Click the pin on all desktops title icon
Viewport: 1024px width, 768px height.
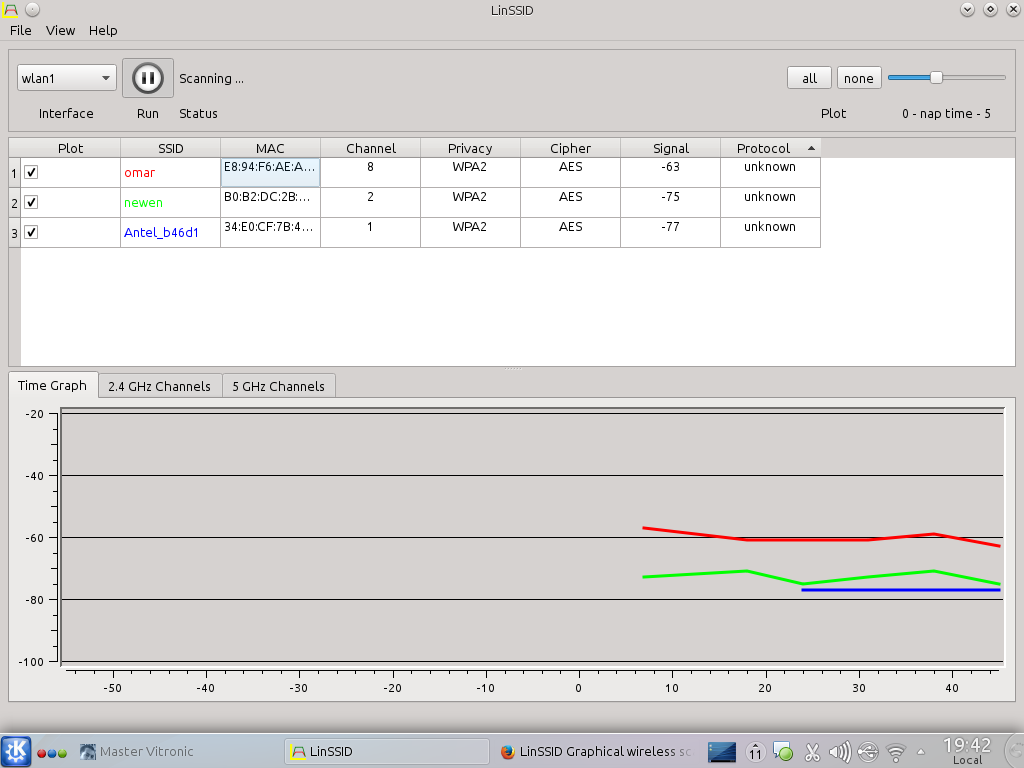pyautogui.click(x=32, y=10)
